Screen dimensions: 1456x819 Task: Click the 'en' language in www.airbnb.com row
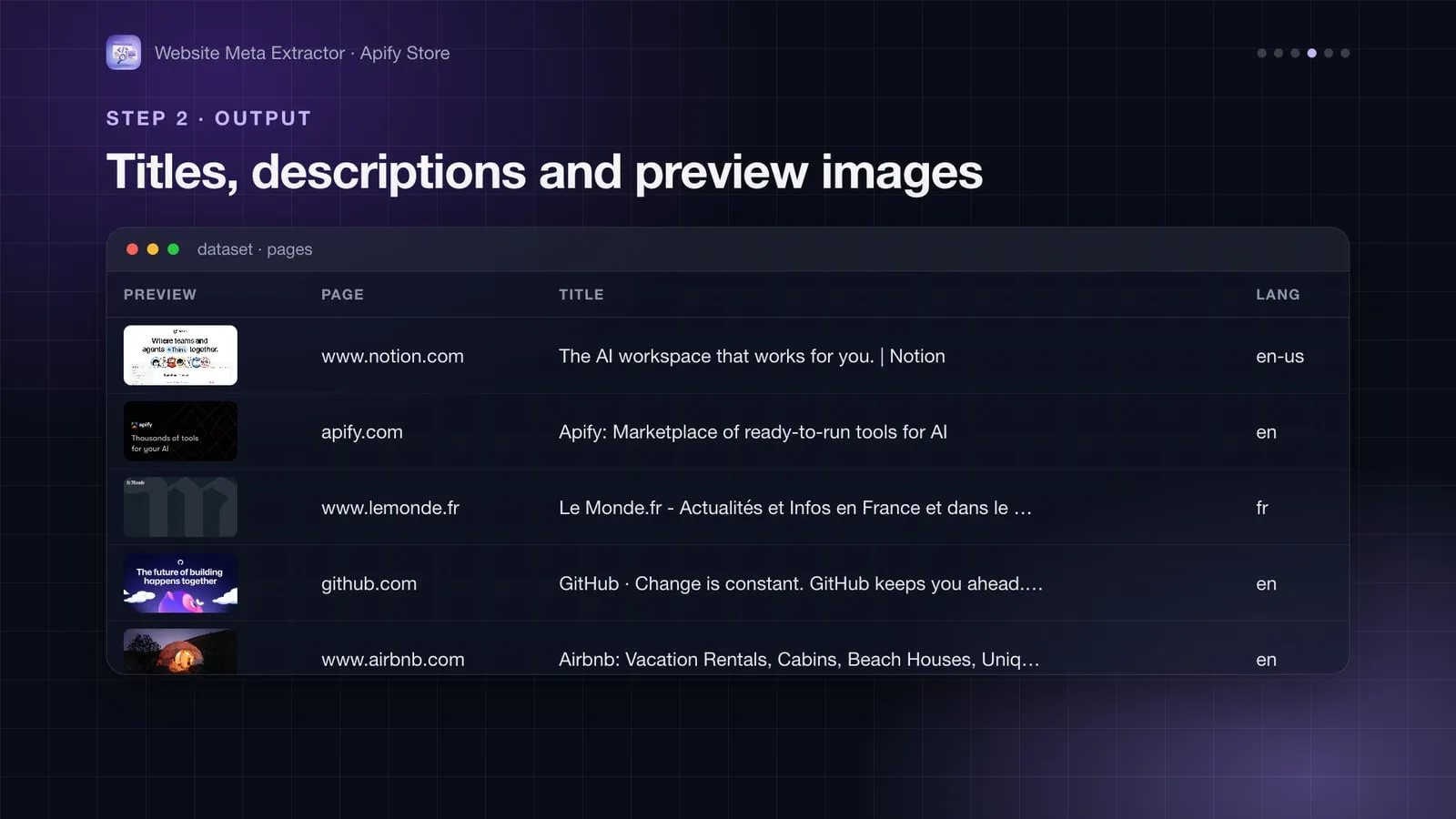pos(1266,660)
